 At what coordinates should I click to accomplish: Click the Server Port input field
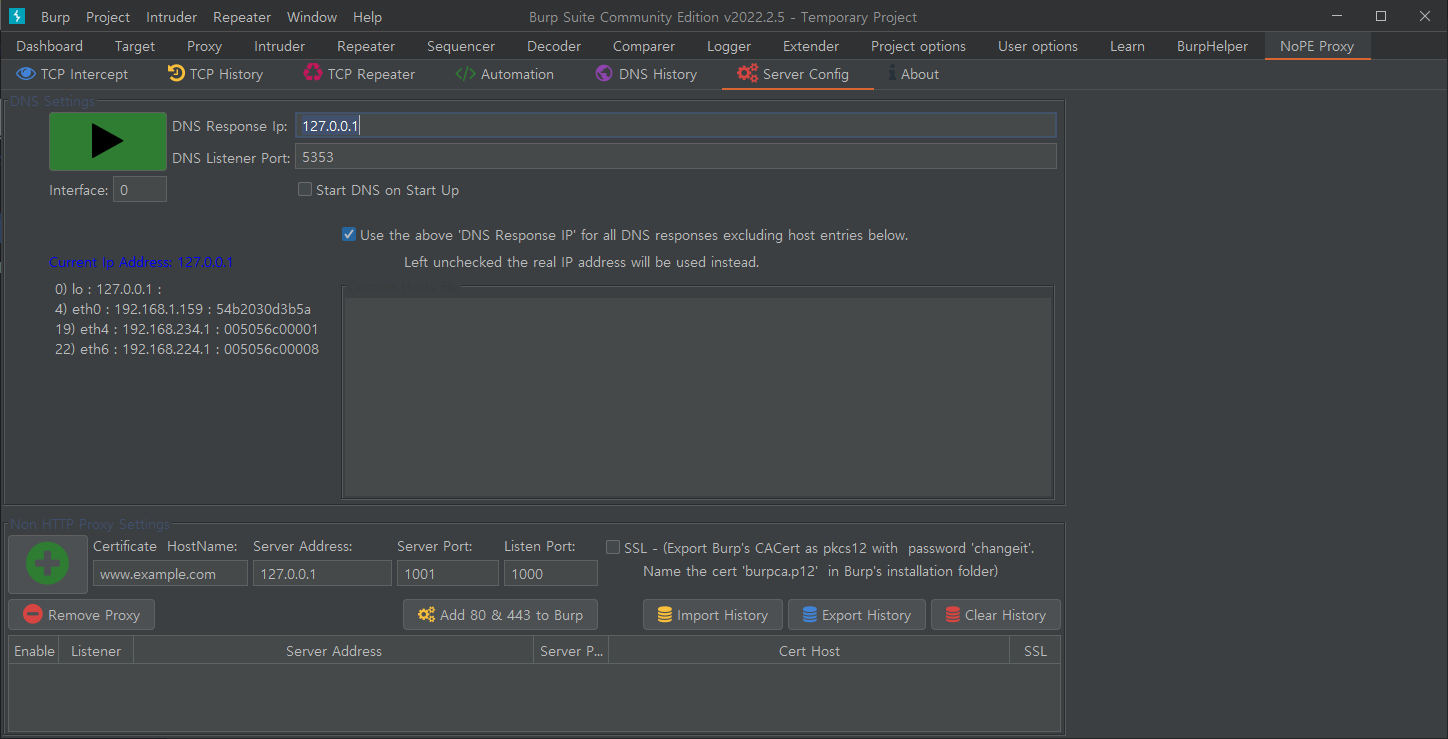(447, 574)
